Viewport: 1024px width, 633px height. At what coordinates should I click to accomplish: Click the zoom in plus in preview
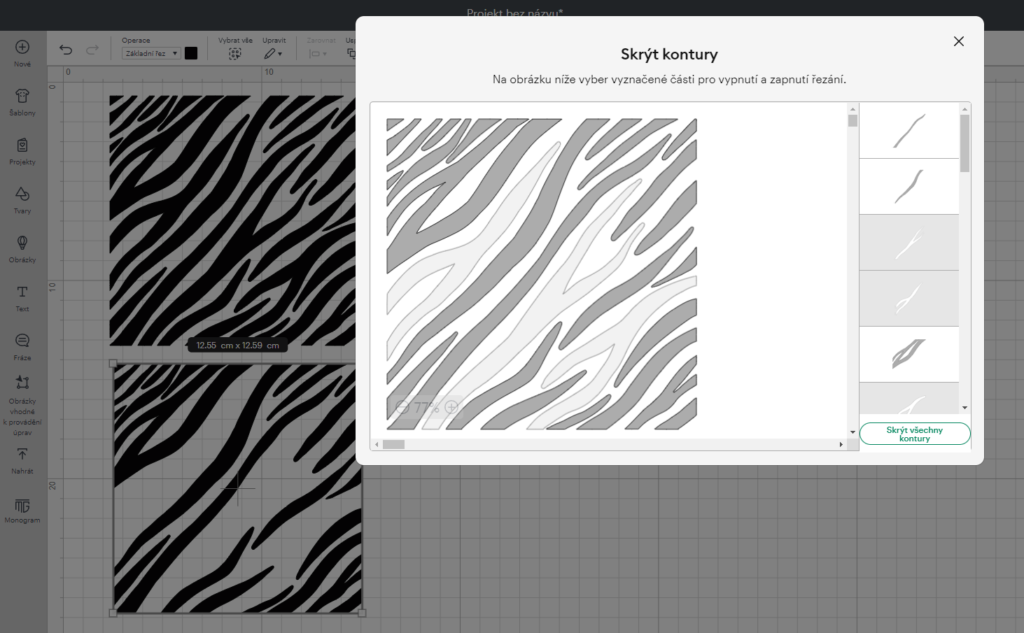pyautogui.click(x=452, y=407)
